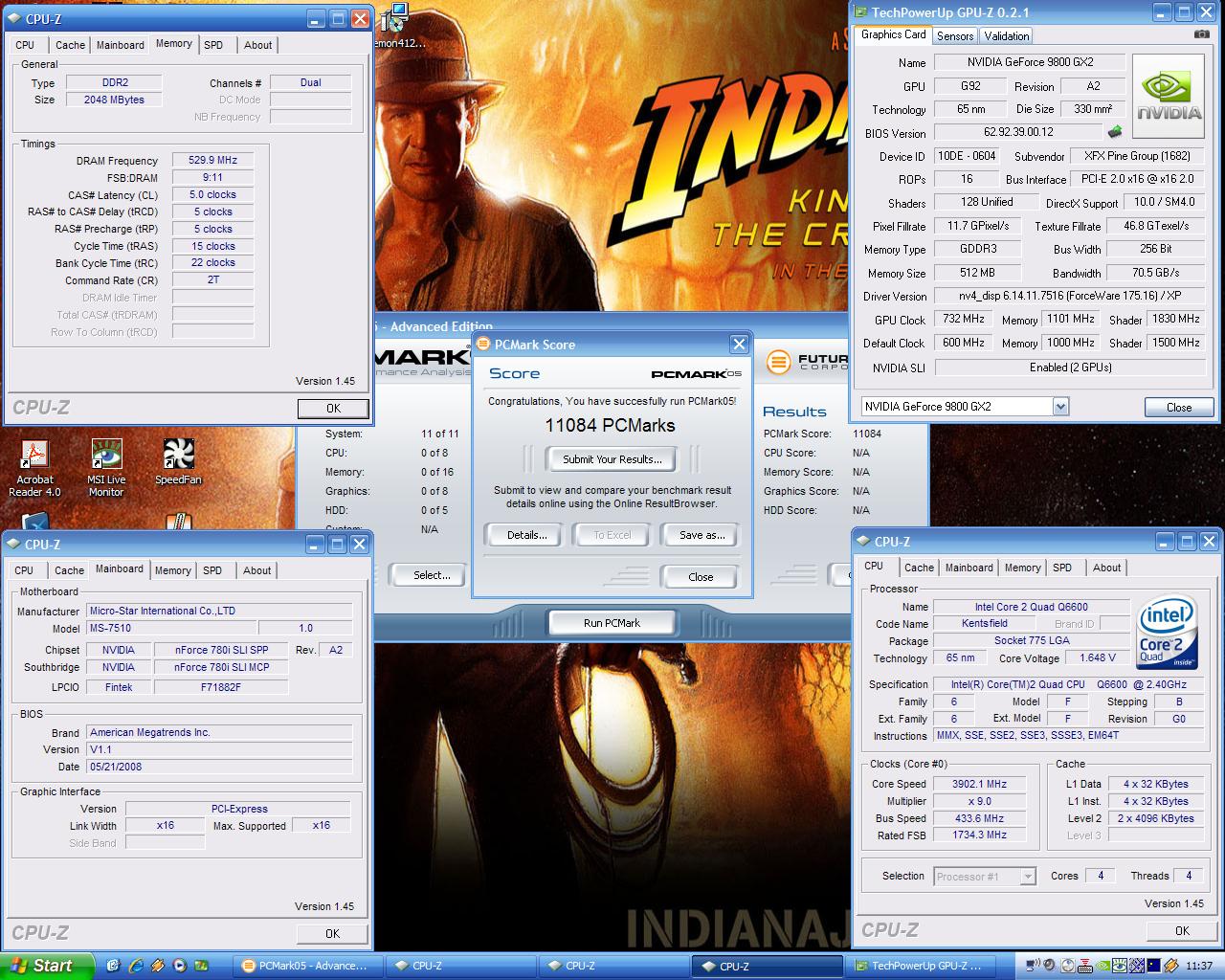
Task: Click the DRAM Frequency value 529.9 MHz
Action: (x=212, y=161)
